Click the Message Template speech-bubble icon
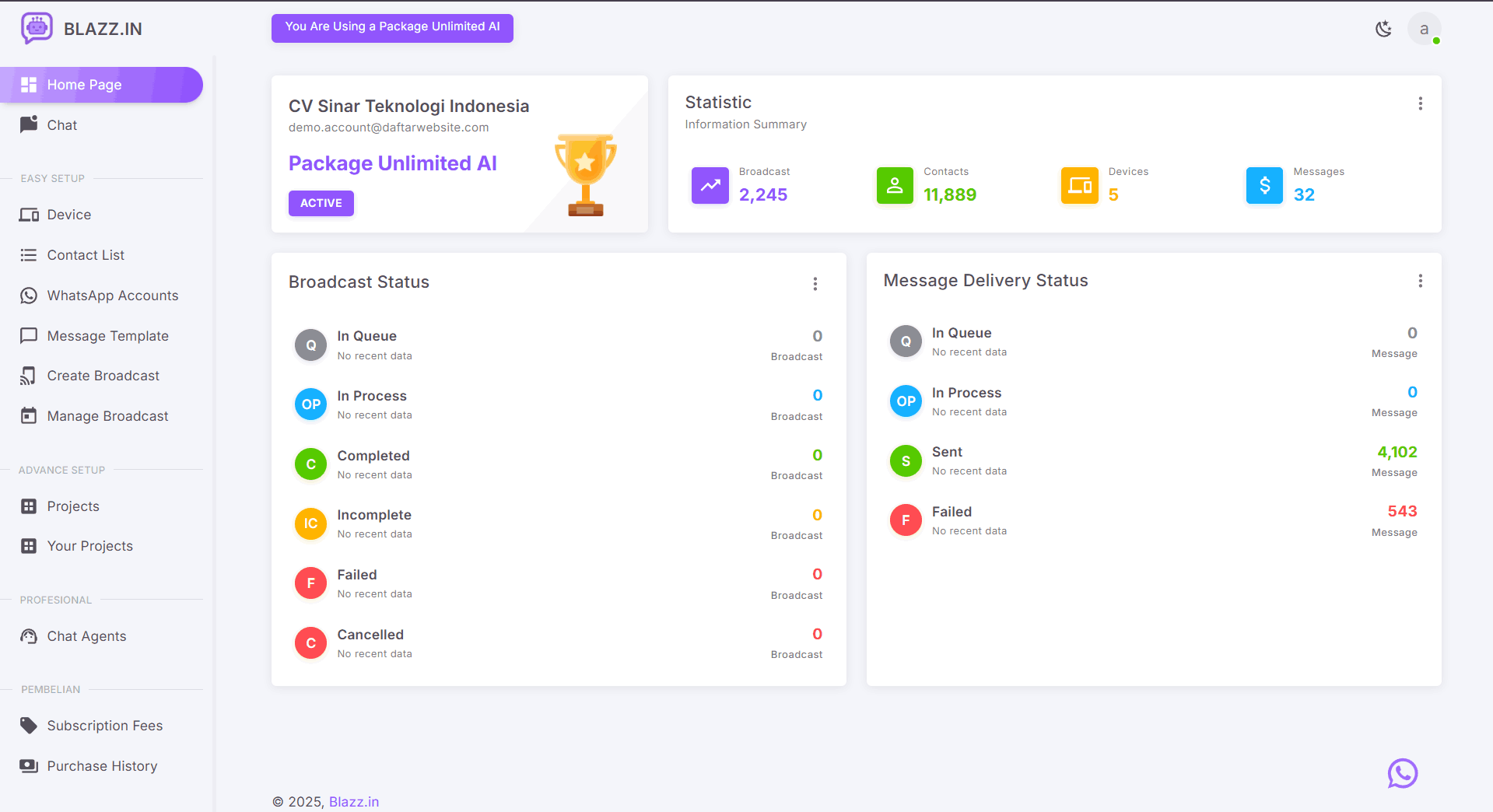The height and width of the screenshot is (812, 1493). coord(29,336)
